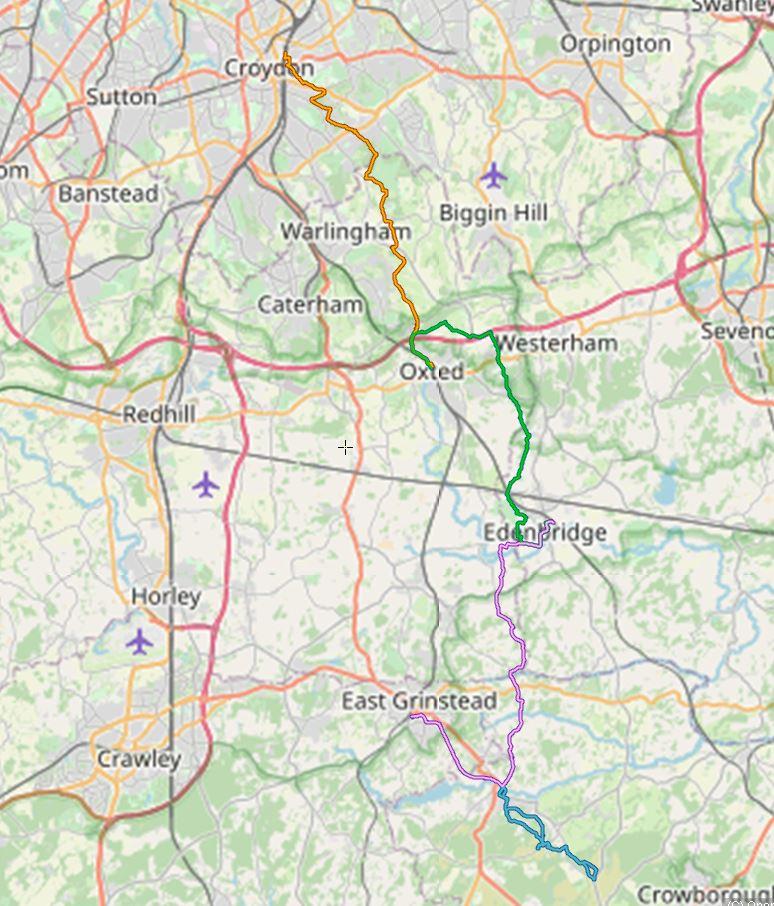
Task: Select the orange route near Warlingham
Action: (391, 231)
